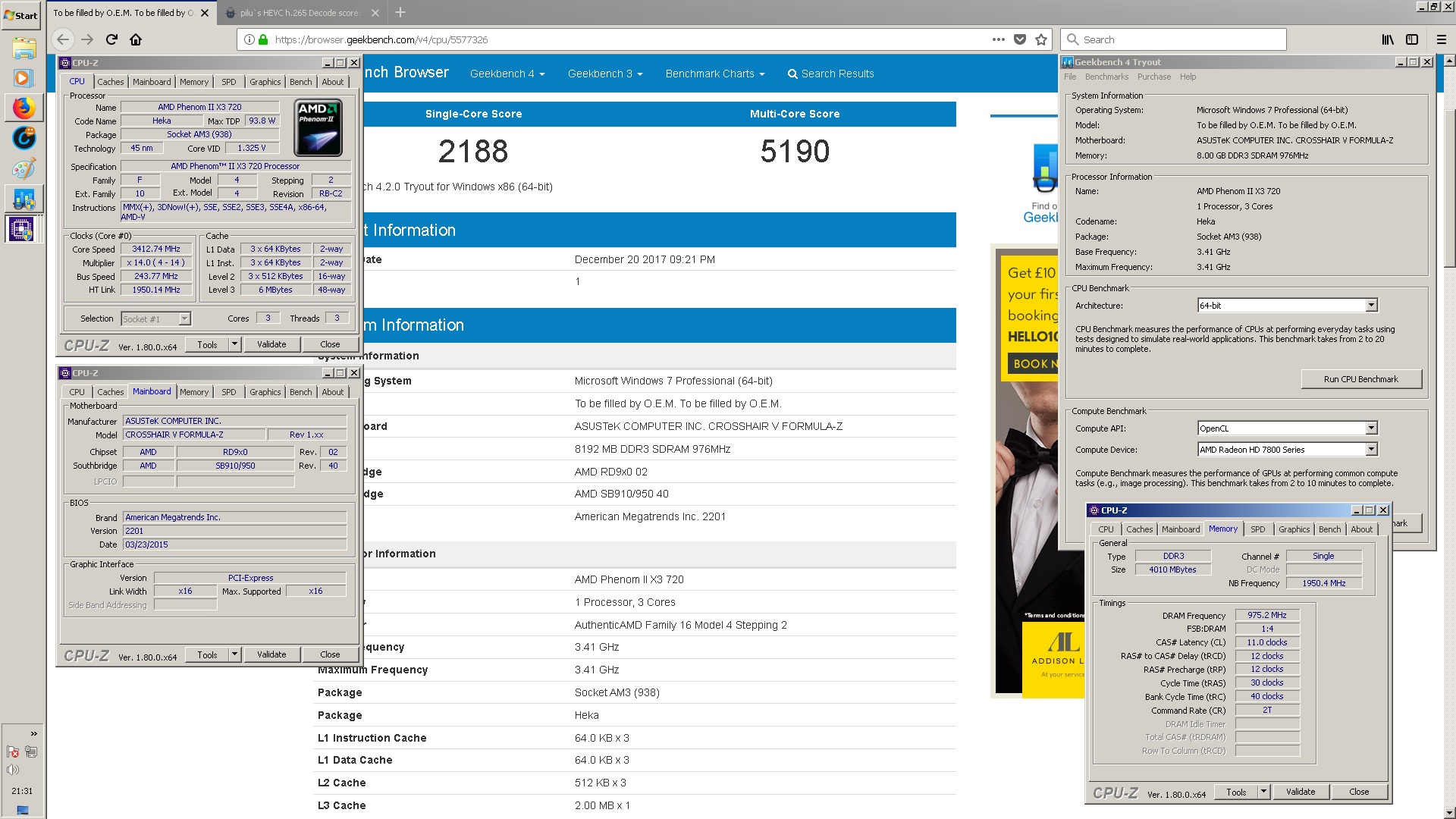Viewport: 1456px width, 819px height.
Task: Open the Architecture 64-bit dropdown
Action: 1287,306
